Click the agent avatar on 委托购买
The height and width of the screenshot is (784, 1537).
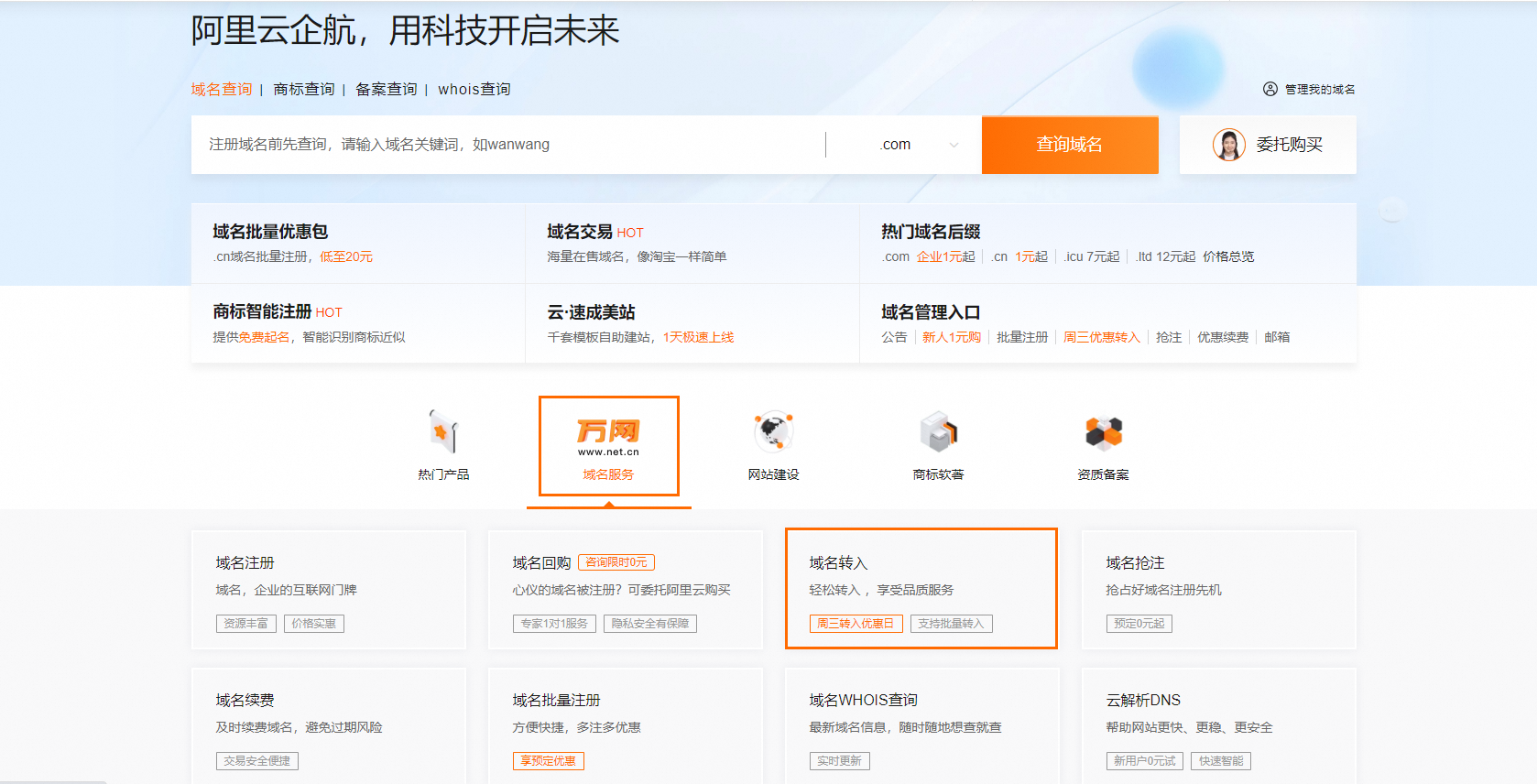click(x=1229, y=145)
